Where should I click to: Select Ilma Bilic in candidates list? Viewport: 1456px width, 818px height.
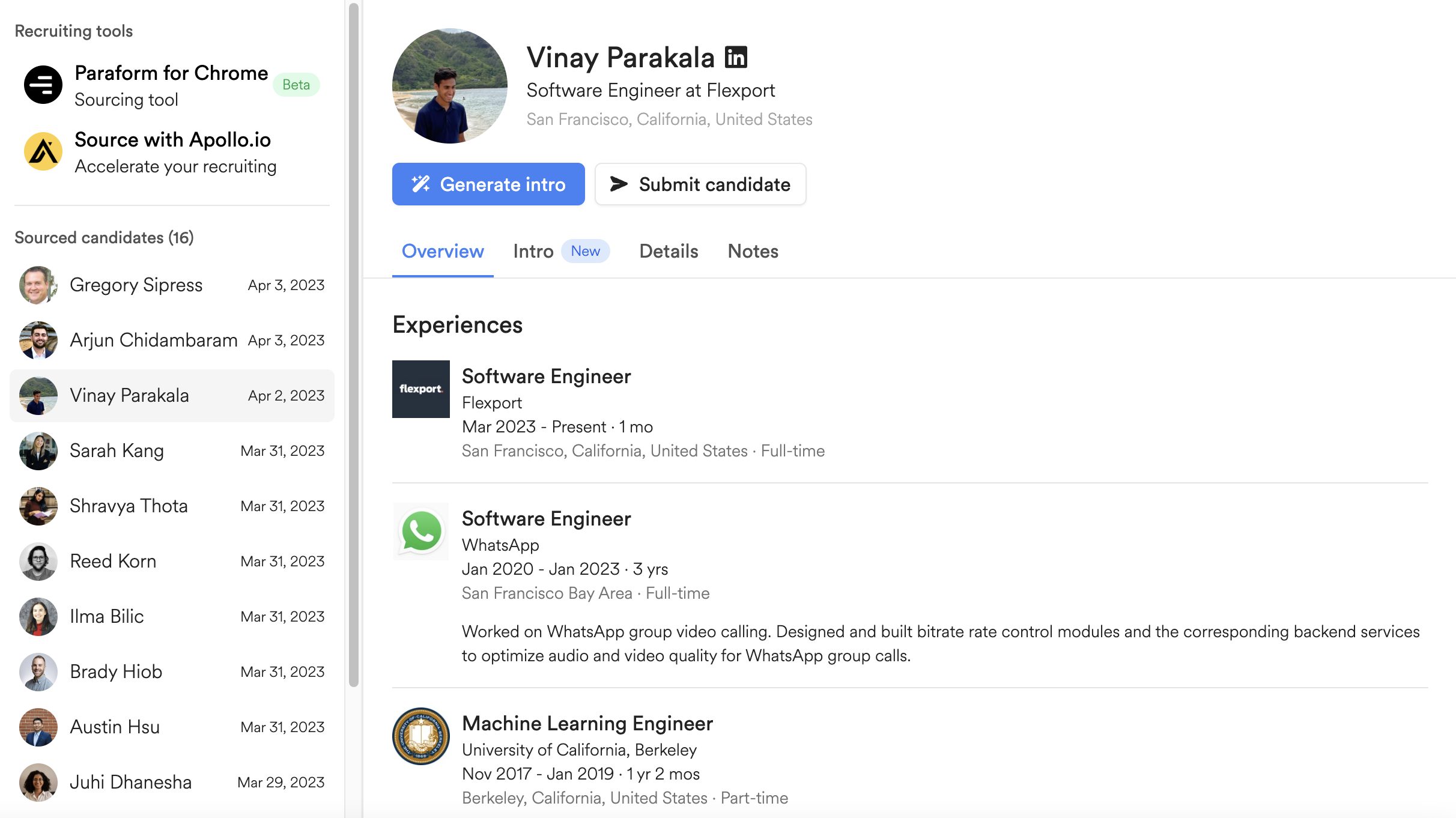172,617
